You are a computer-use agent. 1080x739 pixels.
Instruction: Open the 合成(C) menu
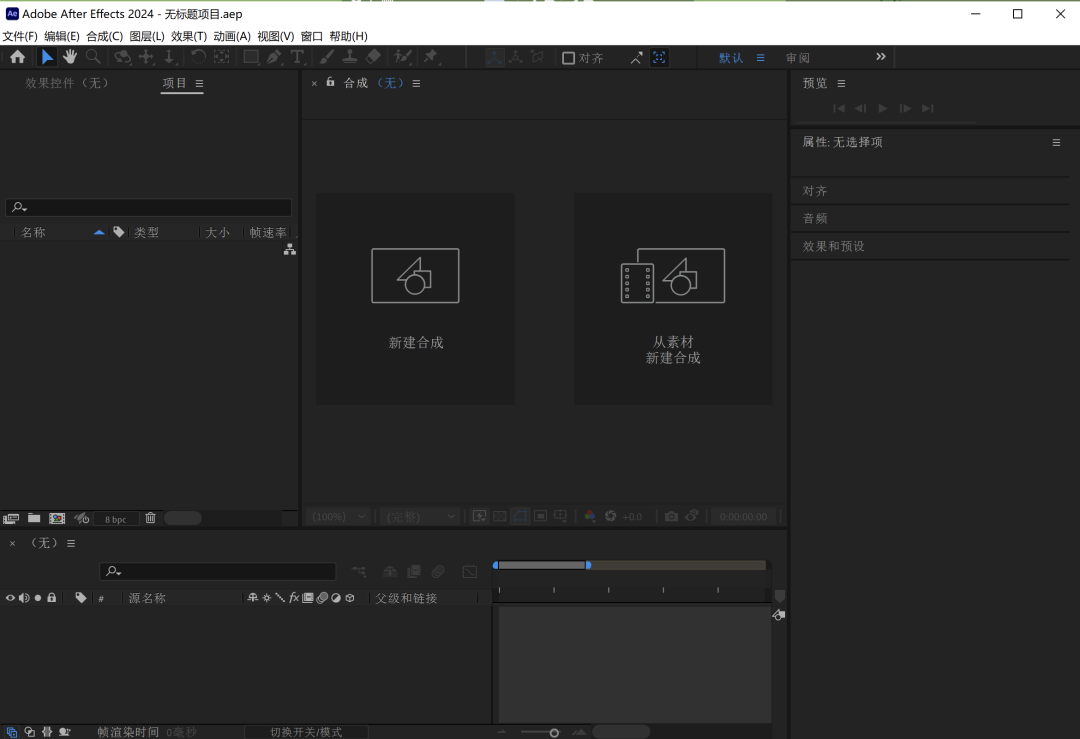click(x=105, y=36)
